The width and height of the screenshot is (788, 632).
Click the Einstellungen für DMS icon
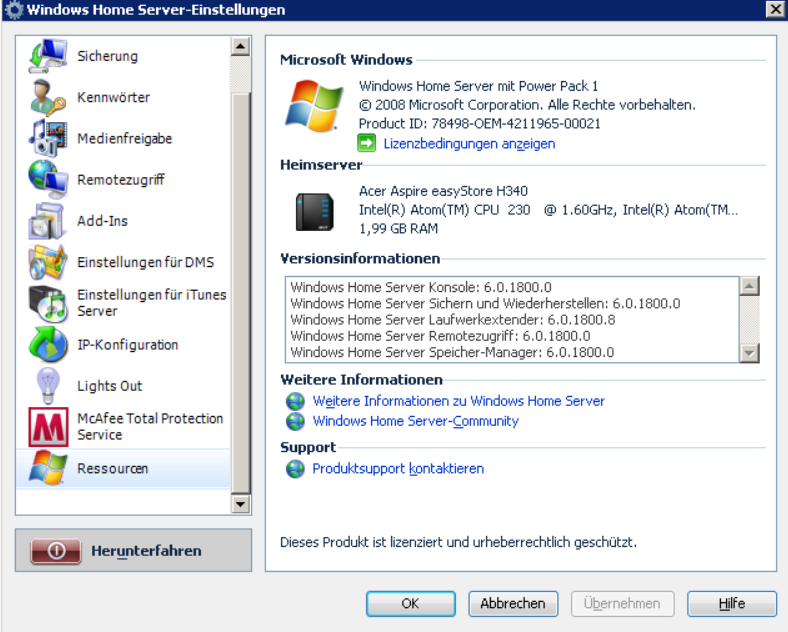[x=48, y=262]
